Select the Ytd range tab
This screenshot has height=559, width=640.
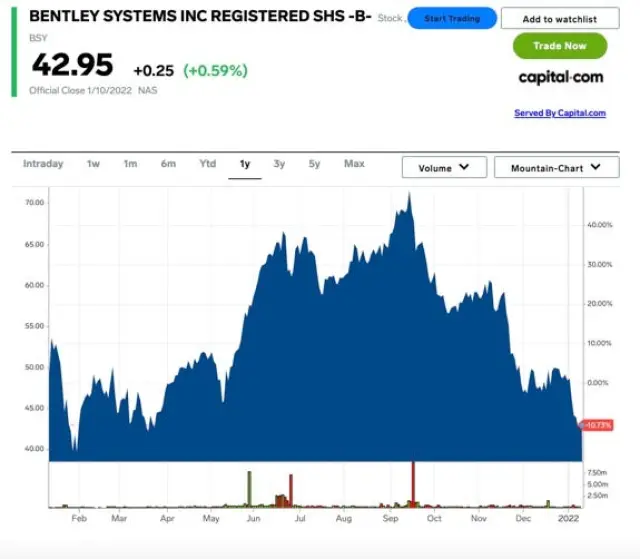(x=207, y=164)
